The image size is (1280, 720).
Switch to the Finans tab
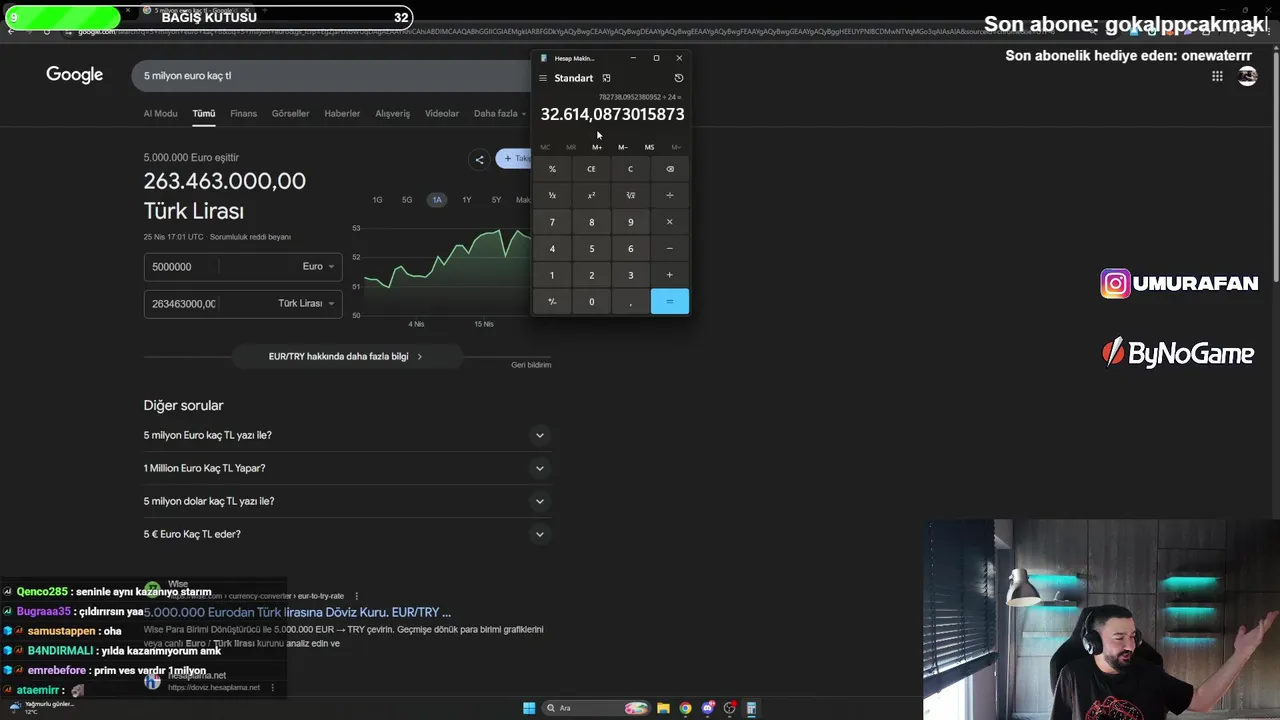[x=243, y=113]
